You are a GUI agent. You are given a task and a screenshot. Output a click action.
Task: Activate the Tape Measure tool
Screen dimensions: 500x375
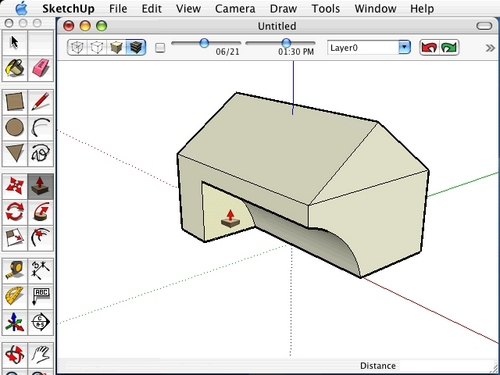pos(15,271)
